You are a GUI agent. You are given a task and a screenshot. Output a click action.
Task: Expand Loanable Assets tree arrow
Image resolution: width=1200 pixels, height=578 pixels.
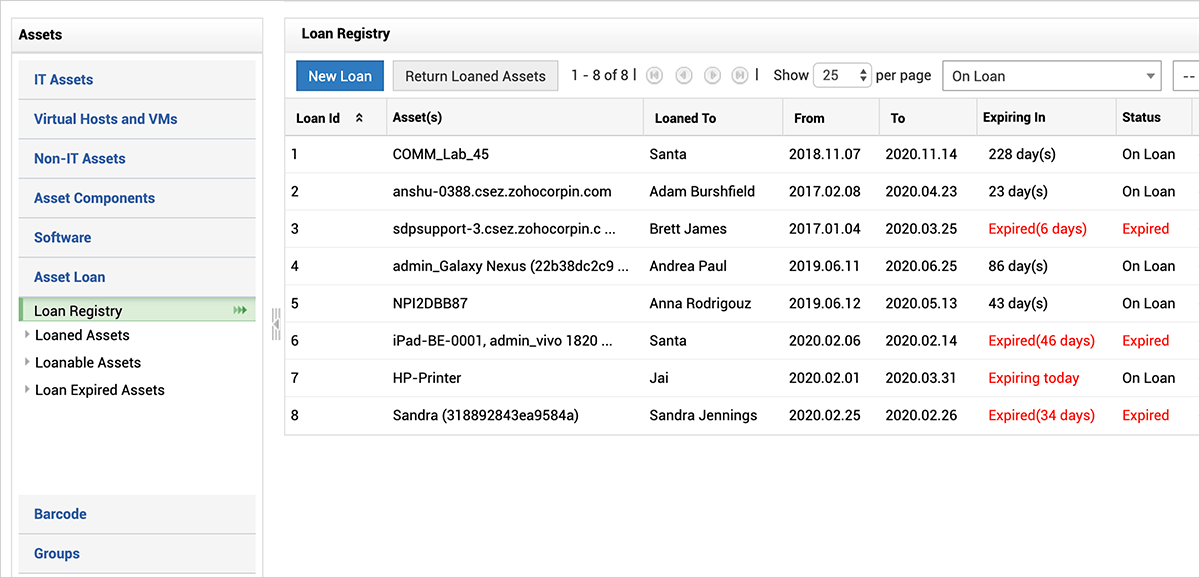[27, 362]
